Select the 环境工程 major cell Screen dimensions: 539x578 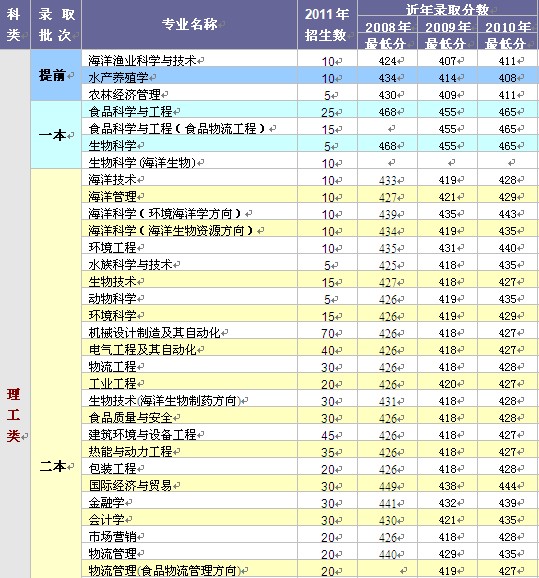point(112,247)
